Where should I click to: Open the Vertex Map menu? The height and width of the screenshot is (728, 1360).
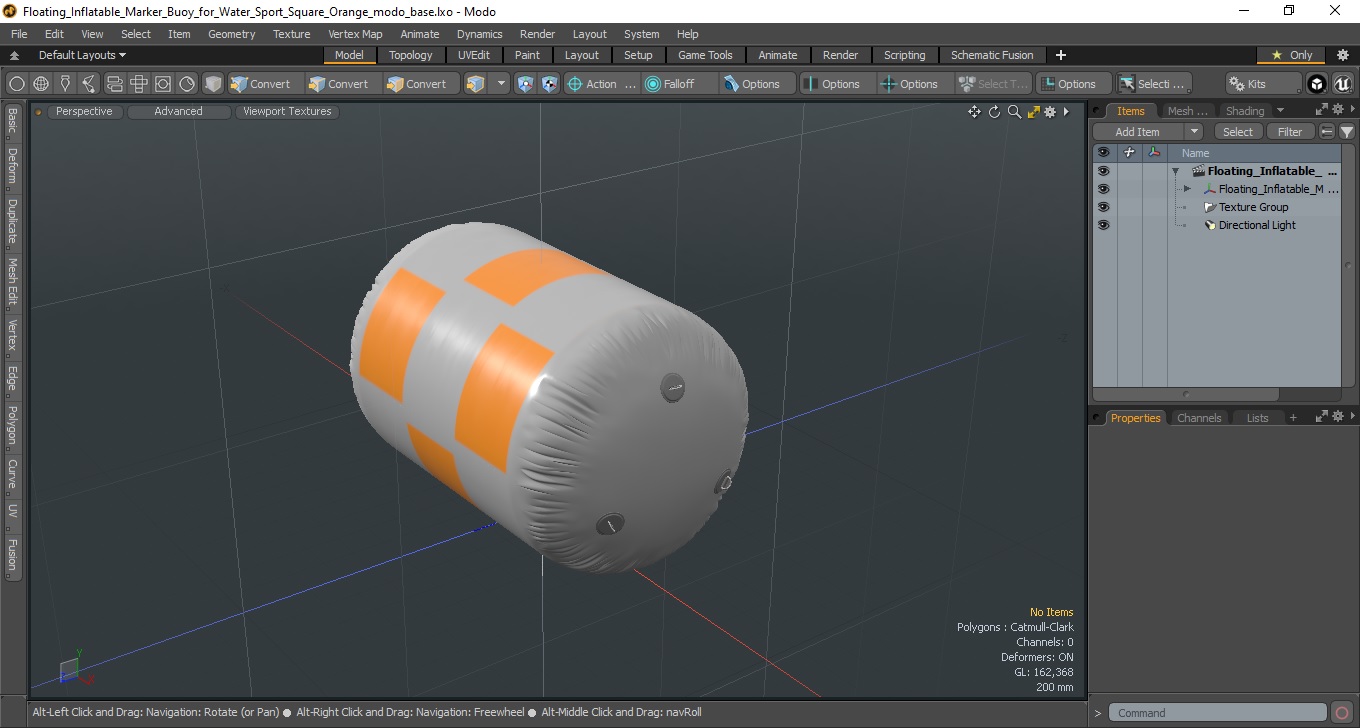coord(355,34)
